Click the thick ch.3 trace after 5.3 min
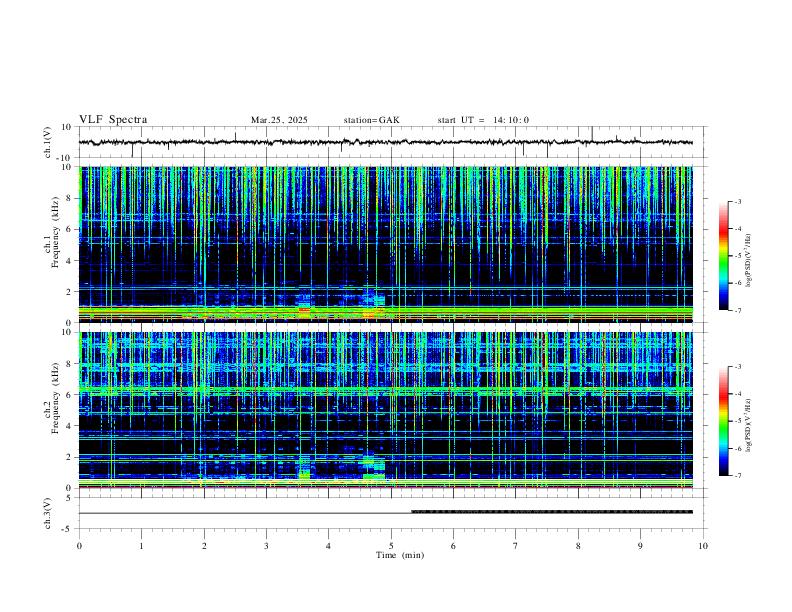 552,512
